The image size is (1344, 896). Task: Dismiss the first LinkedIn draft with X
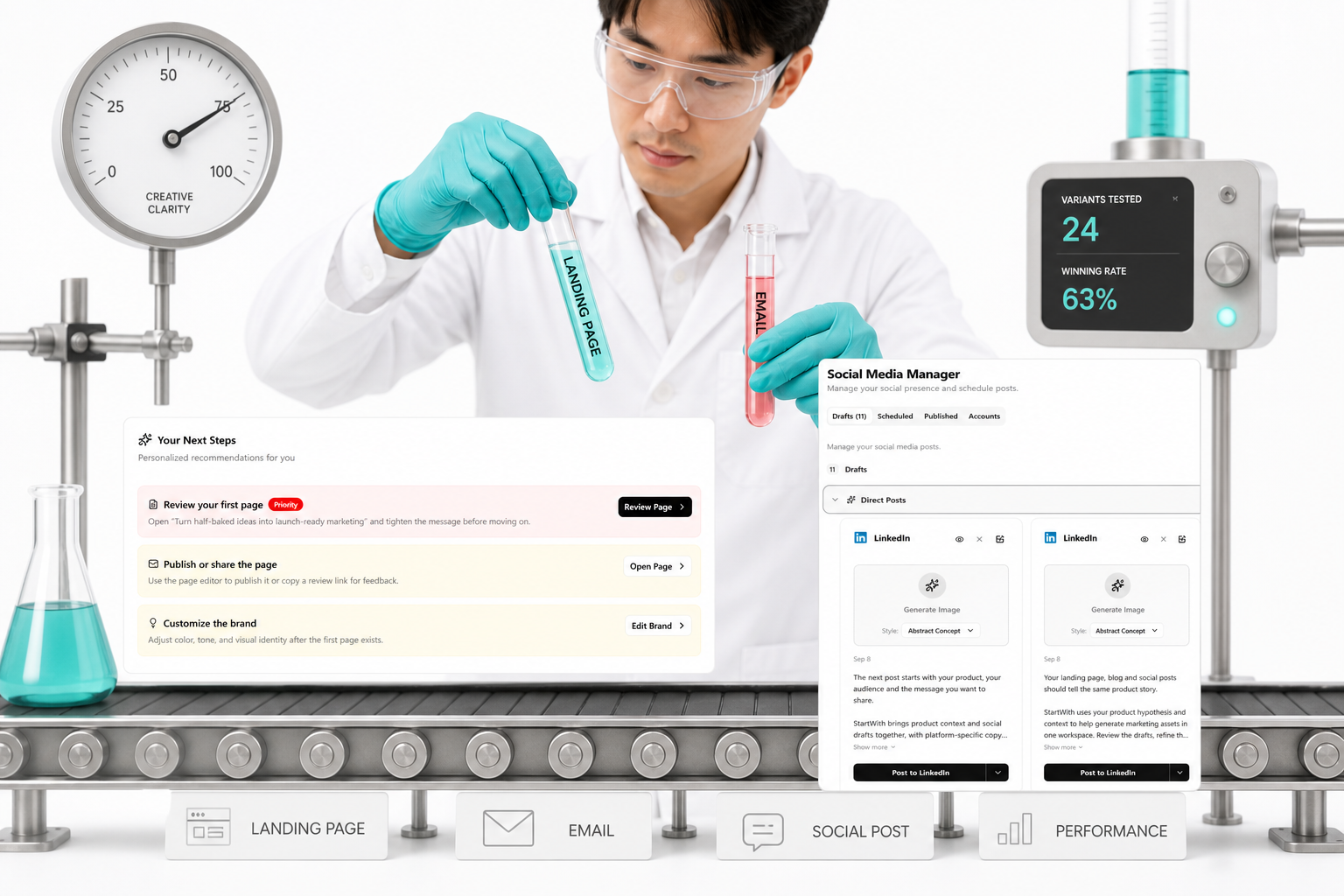[979, 539]
